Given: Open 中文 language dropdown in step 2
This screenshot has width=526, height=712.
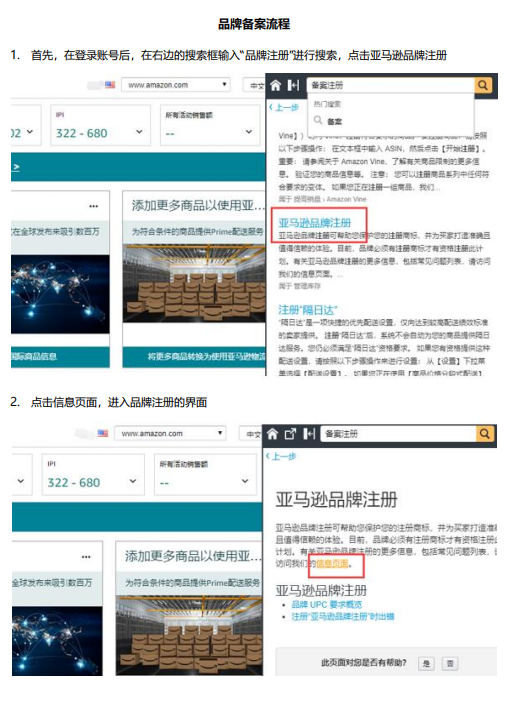Looking at the screenshot, I should [251, 434].
